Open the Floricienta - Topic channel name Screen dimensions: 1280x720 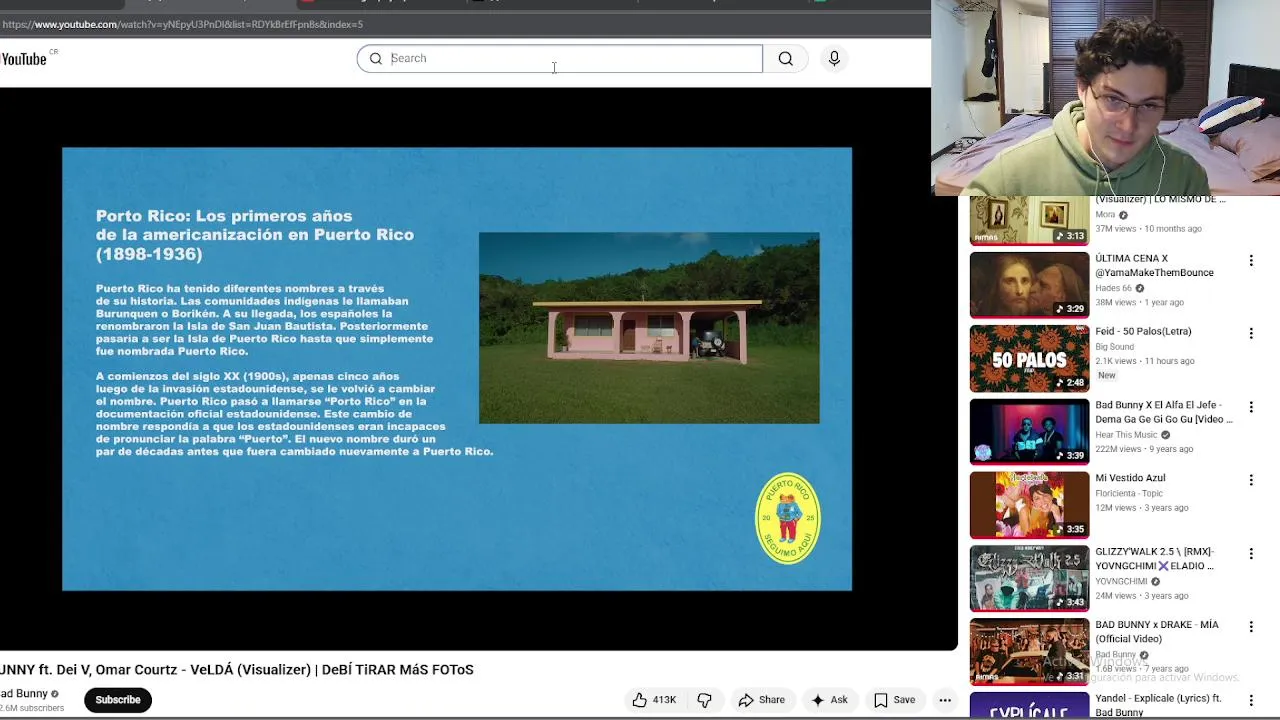[x=1129, y=493]
